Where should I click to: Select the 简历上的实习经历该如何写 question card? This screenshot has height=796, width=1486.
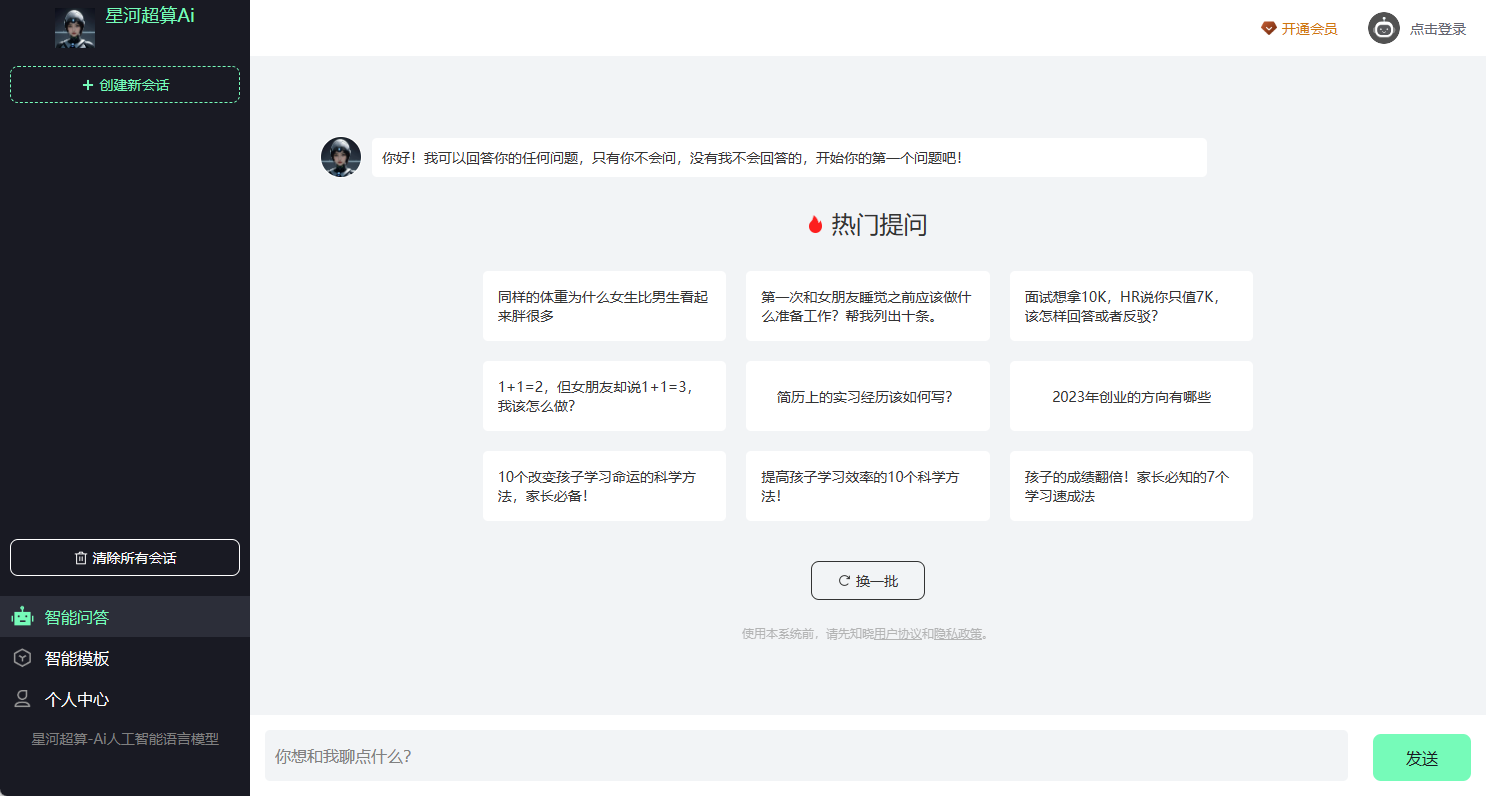[x=867, y=397]
